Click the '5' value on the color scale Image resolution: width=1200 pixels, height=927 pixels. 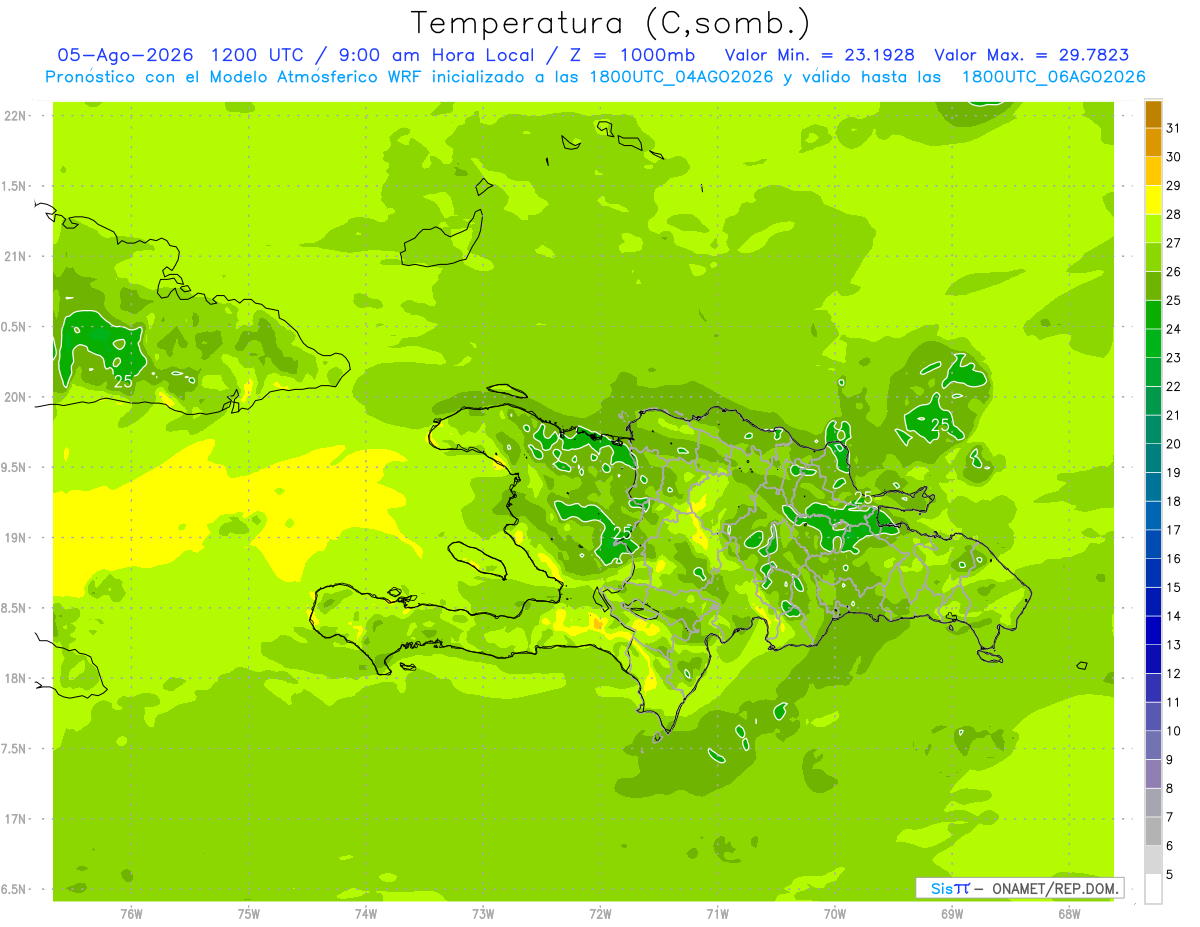1170,875
